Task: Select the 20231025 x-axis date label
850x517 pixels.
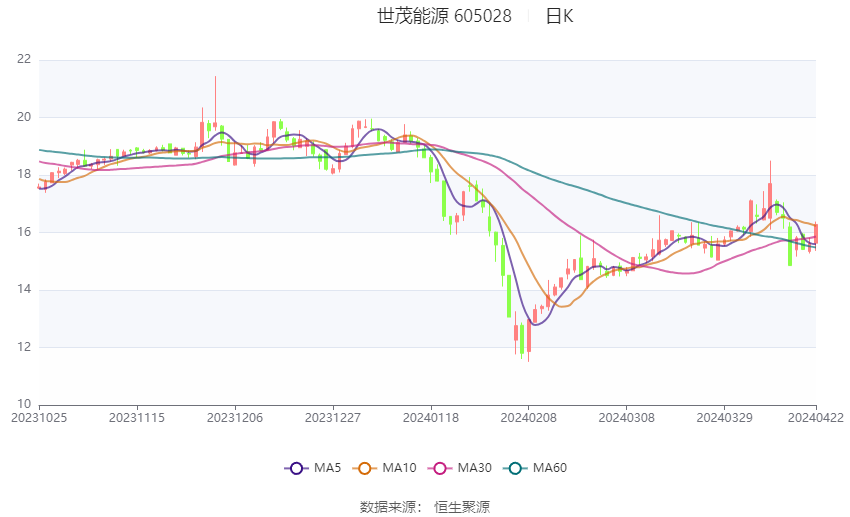Action: (x=39, y=418)
